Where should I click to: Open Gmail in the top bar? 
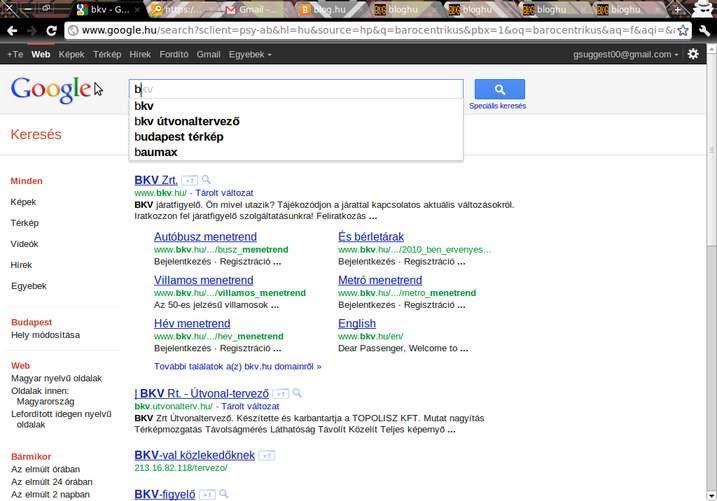click(209, 54)
